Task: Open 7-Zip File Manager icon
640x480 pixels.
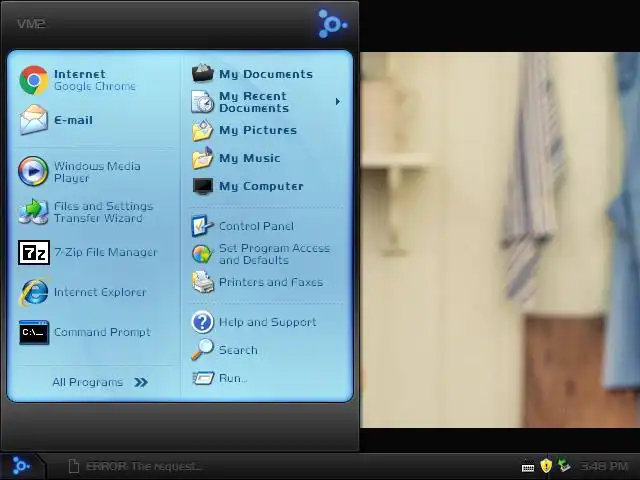Action: [x=34, y=252]
